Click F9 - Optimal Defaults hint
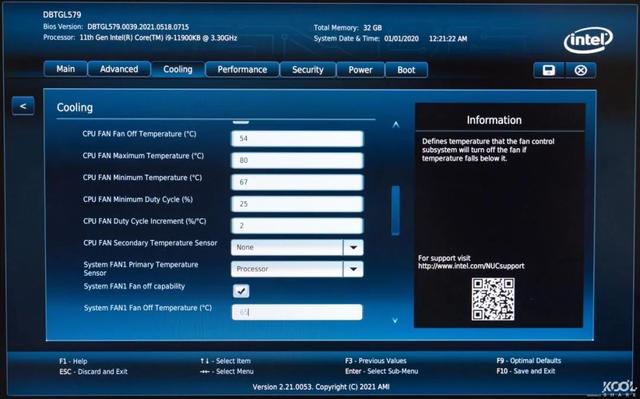640x399 pixels. (x=529, y=361)
